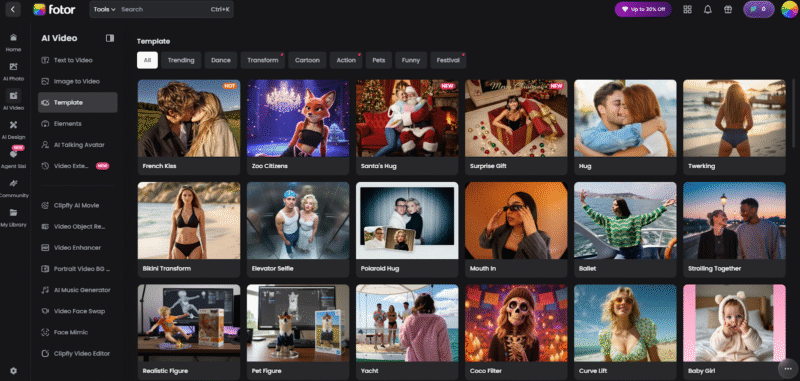The height and width of the screenshot is (381, 800).
Task: Open AI Video in the left rail
Action: [13, 100]
